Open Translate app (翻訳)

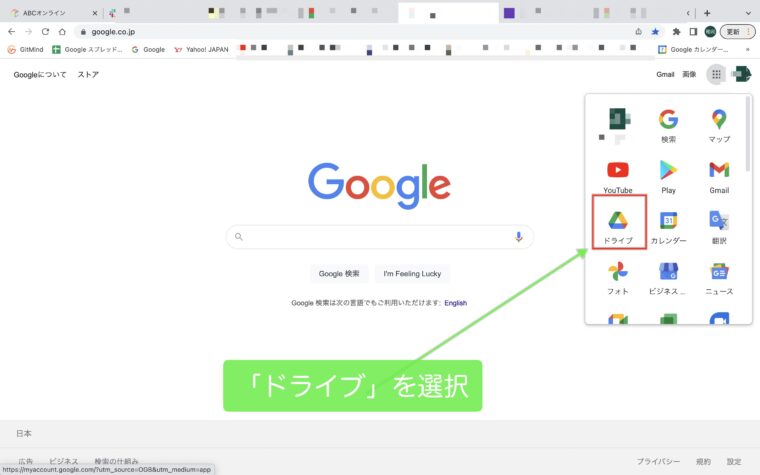[x=719, y=227]
